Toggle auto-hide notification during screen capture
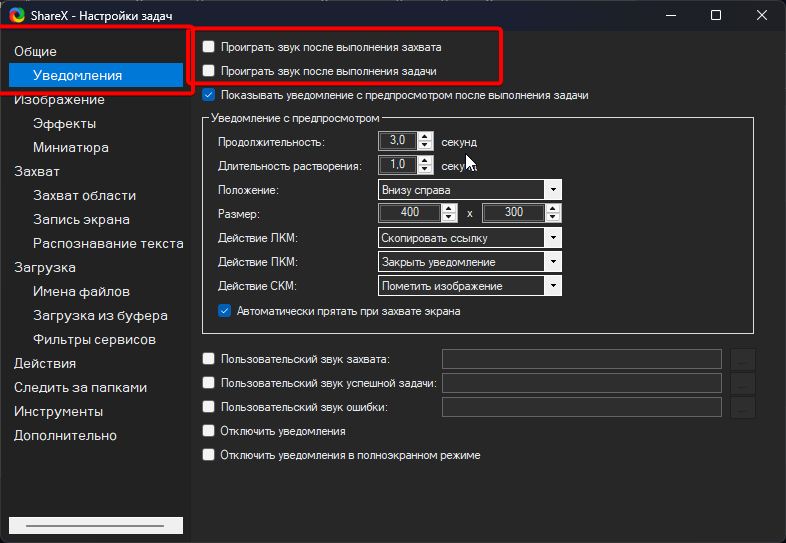The width and height of the screenshot is (786, 543). [225, 311]
